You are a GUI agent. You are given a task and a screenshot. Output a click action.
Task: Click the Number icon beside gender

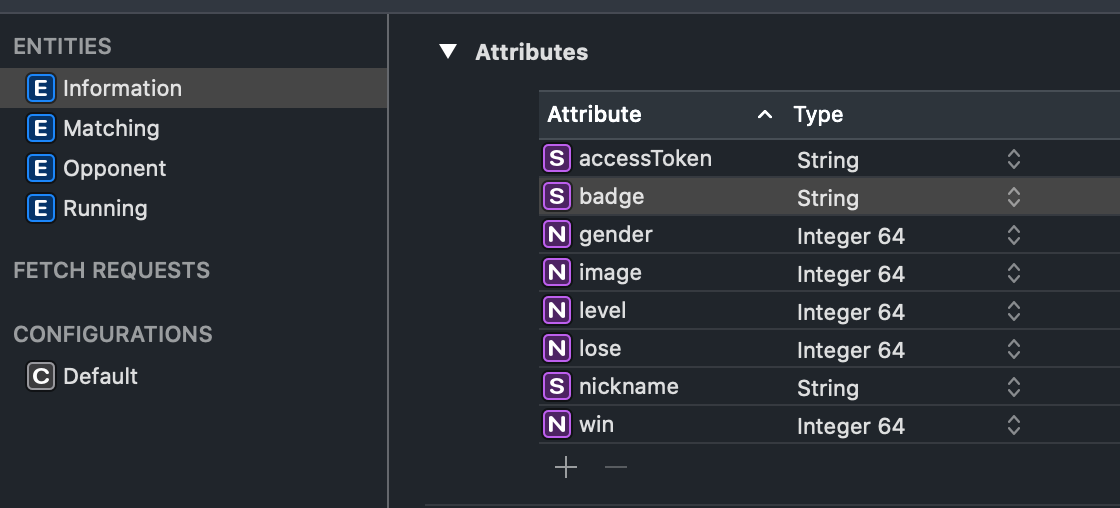(x=557, y=235)
